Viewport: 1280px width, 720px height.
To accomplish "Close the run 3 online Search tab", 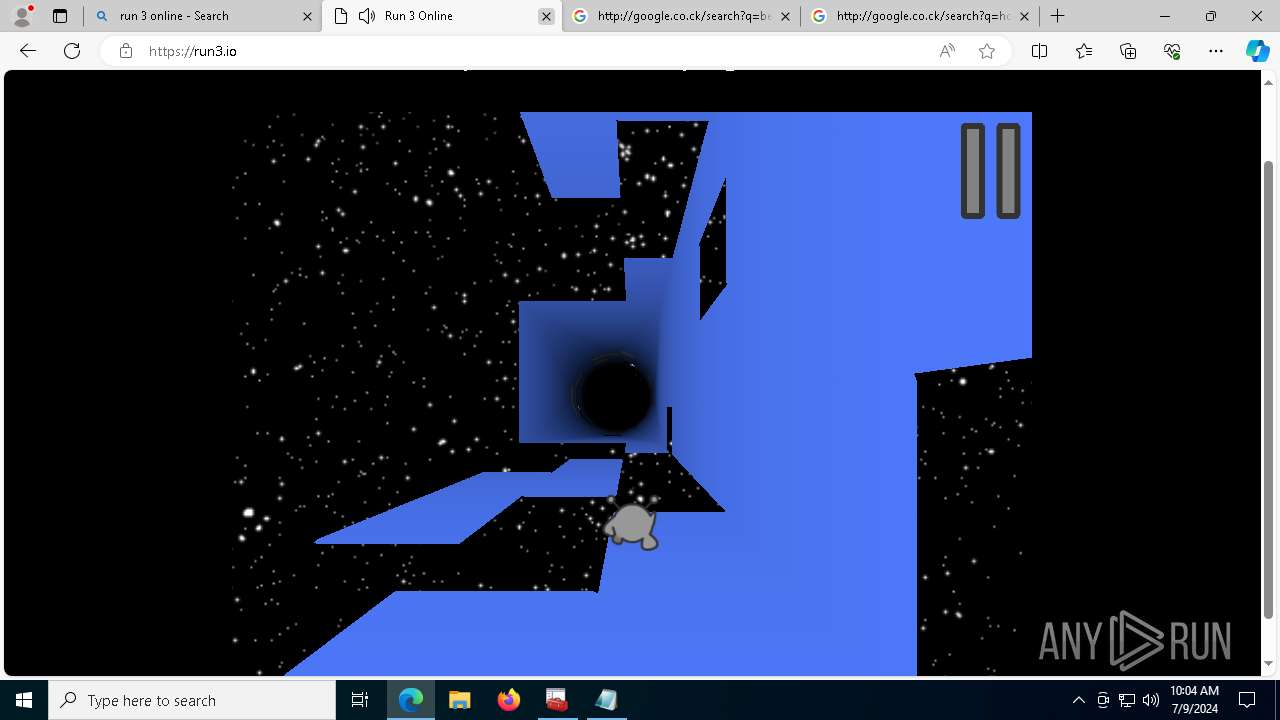I will point(307,16).
